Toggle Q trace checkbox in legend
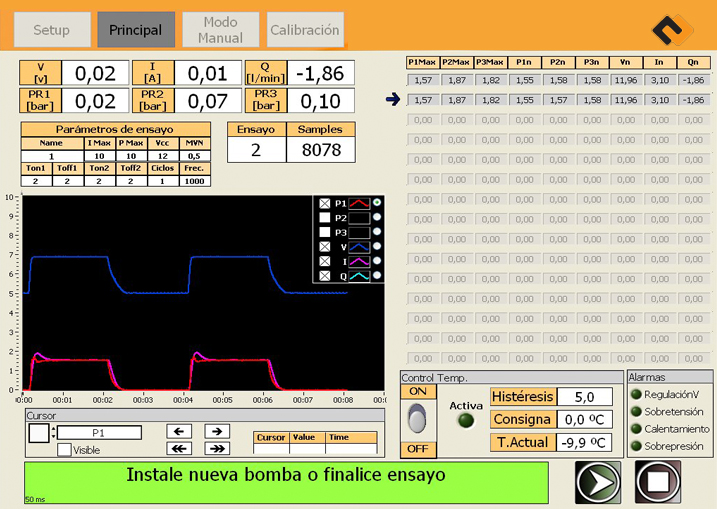This screenshot has height=509, width=717. pos(325,276)
